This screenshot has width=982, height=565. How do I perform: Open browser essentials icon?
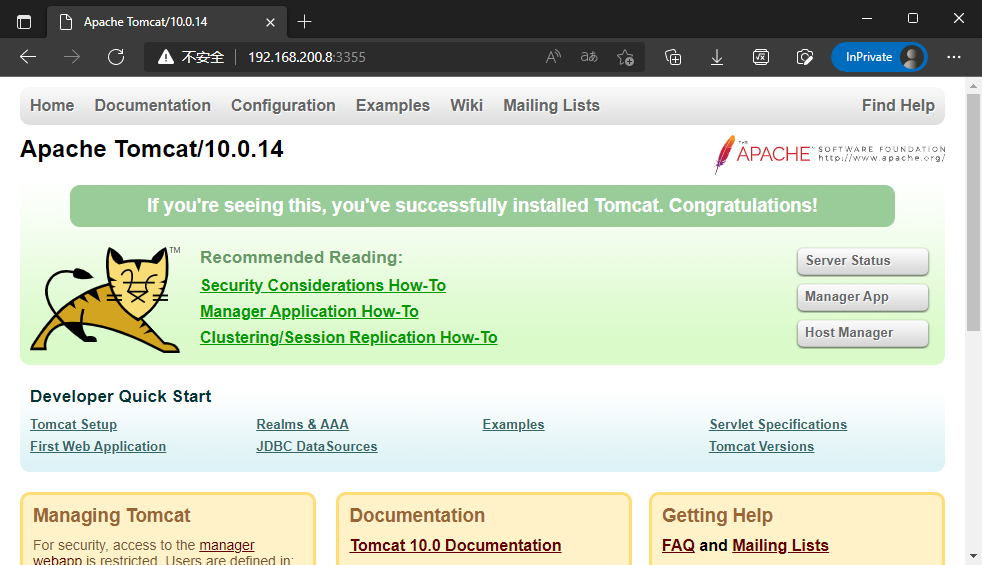tap(804, 57)
